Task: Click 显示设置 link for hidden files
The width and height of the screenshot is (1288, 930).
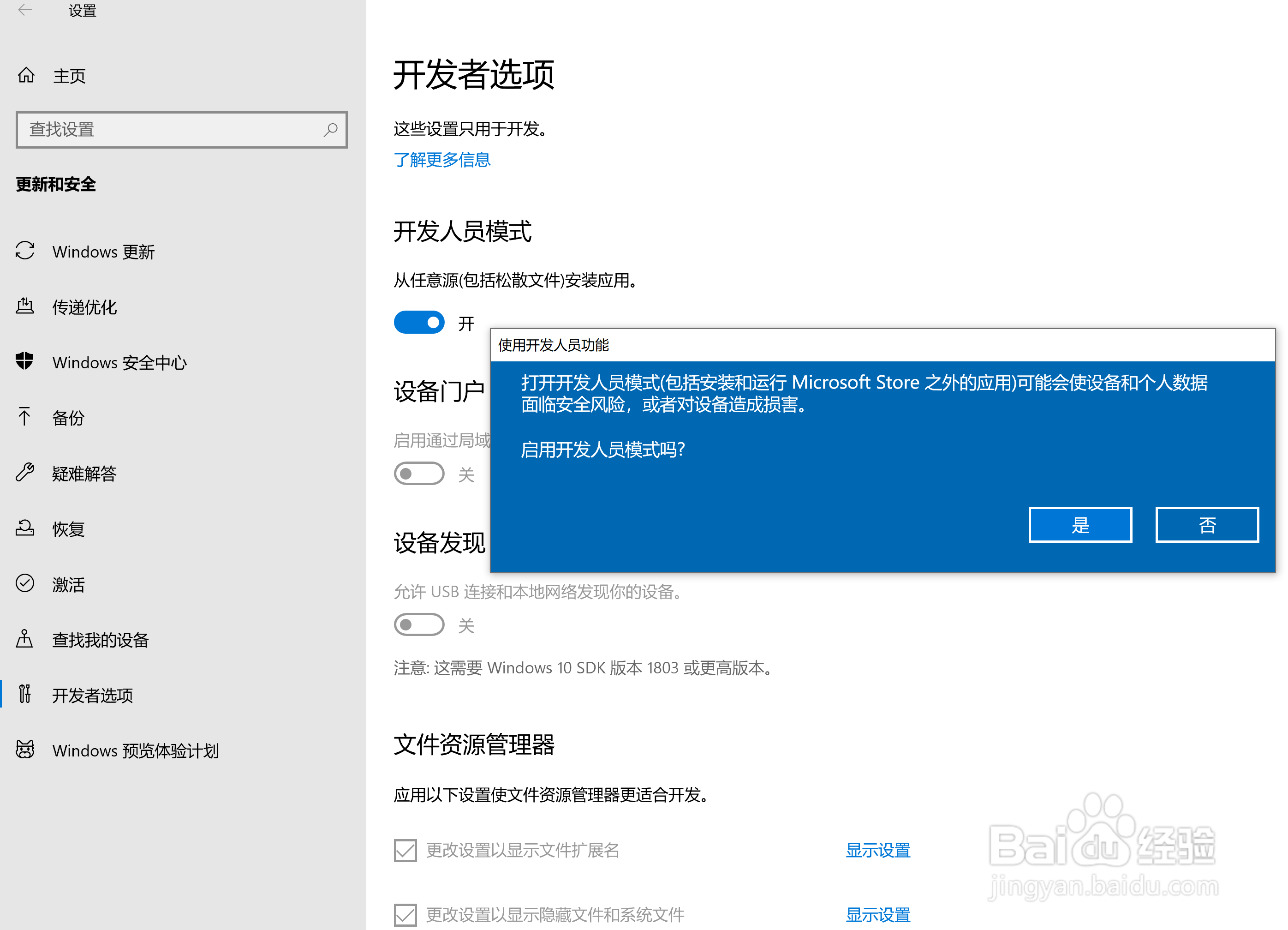Action: click(878, 914)
